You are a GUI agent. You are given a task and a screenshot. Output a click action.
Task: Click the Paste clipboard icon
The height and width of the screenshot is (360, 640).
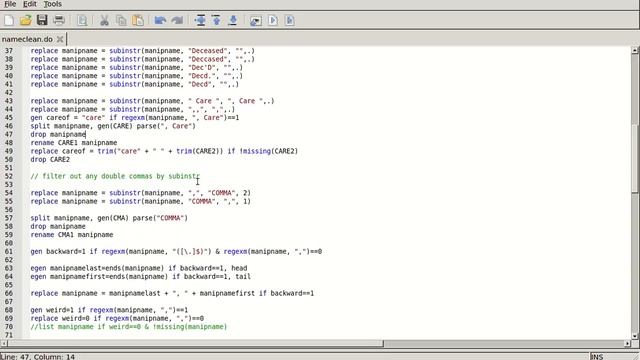(x=138, y=20)
